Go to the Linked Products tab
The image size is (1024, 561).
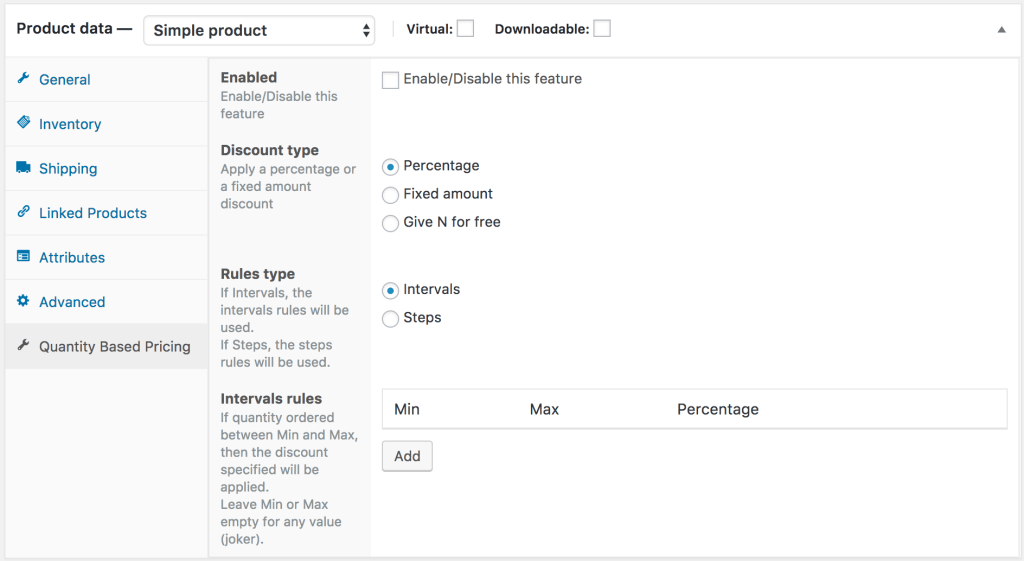pyautogui.click(x=93, y=213)
